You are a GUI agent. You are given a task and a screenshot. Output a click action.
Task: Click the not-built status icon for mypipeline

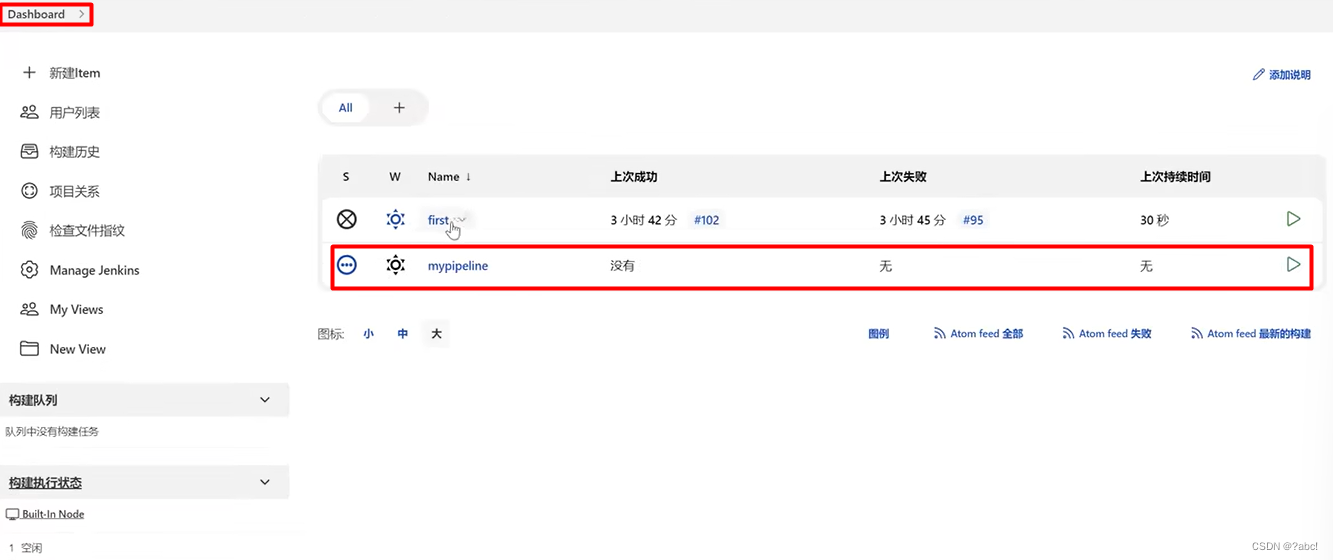pos(346,265)
